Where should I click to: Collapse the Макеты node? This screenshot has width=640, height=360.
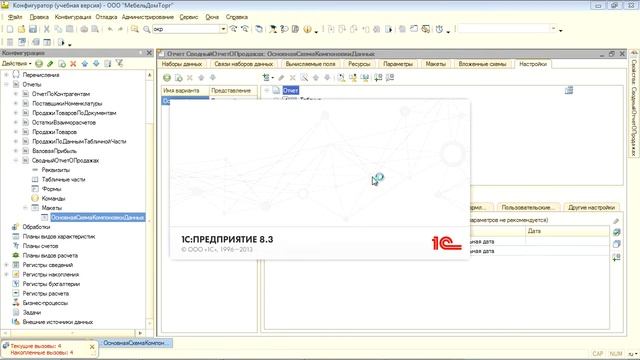tap(25, 208)
